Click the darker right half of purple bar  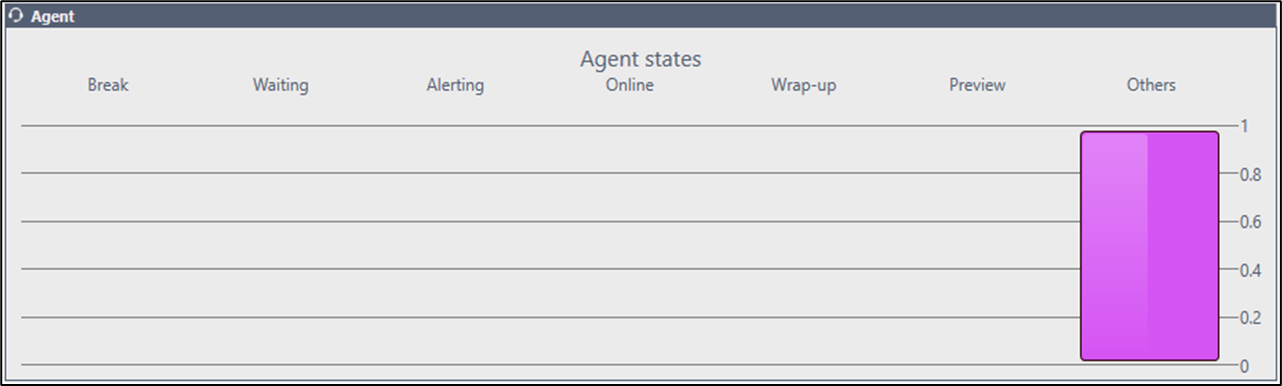click(x=1184, y=246)
